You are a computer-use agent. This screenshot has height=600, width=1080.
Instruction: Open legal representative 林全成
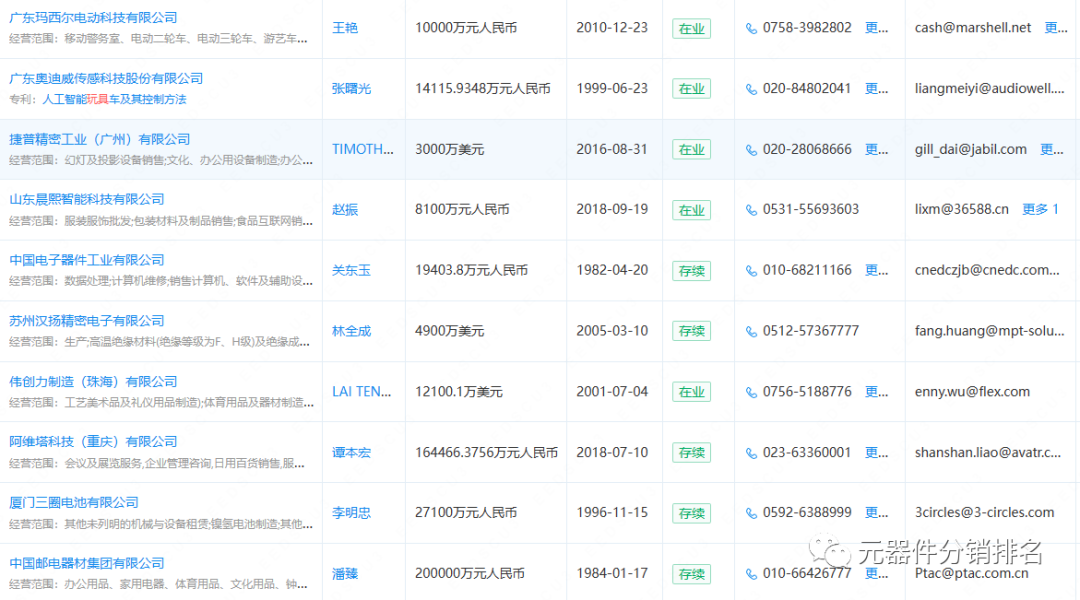coord(351,331)
